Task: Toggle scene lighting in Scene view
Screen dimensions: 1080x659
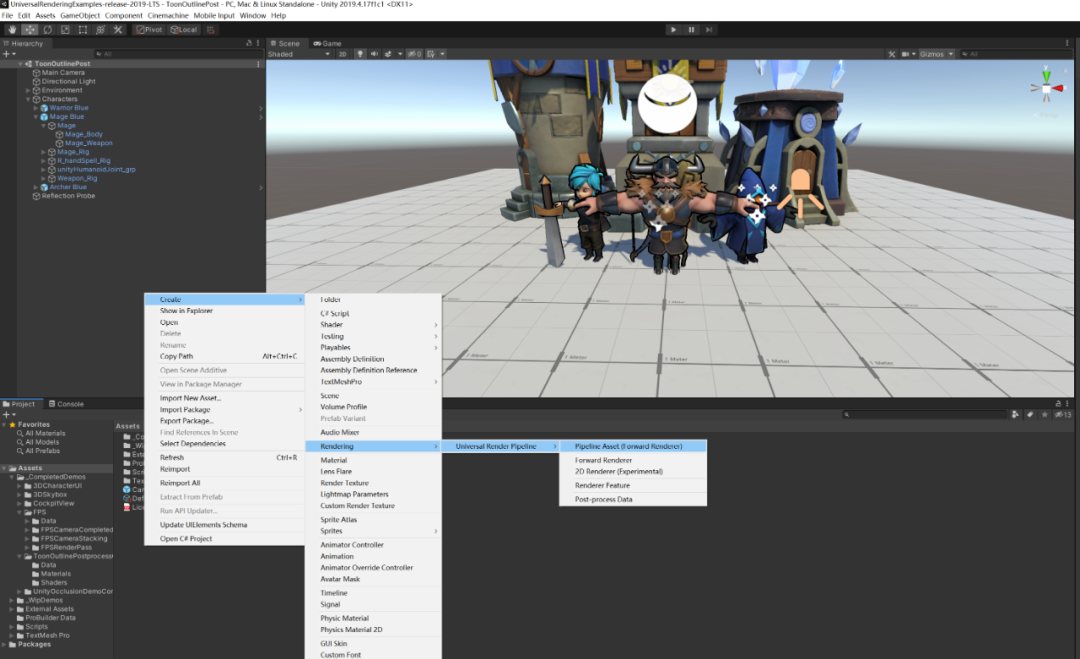Action: click(x=360, y=54)
